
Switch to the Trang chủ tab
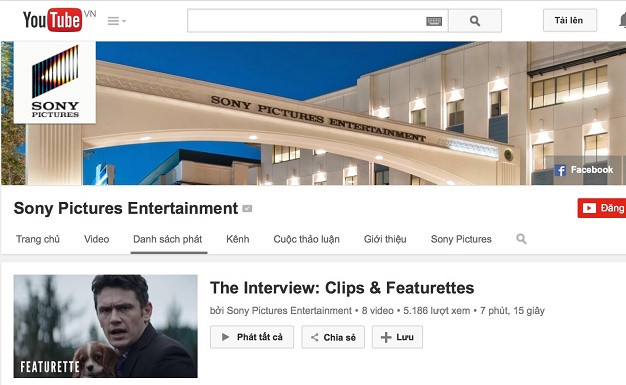[x=38, y=239]
